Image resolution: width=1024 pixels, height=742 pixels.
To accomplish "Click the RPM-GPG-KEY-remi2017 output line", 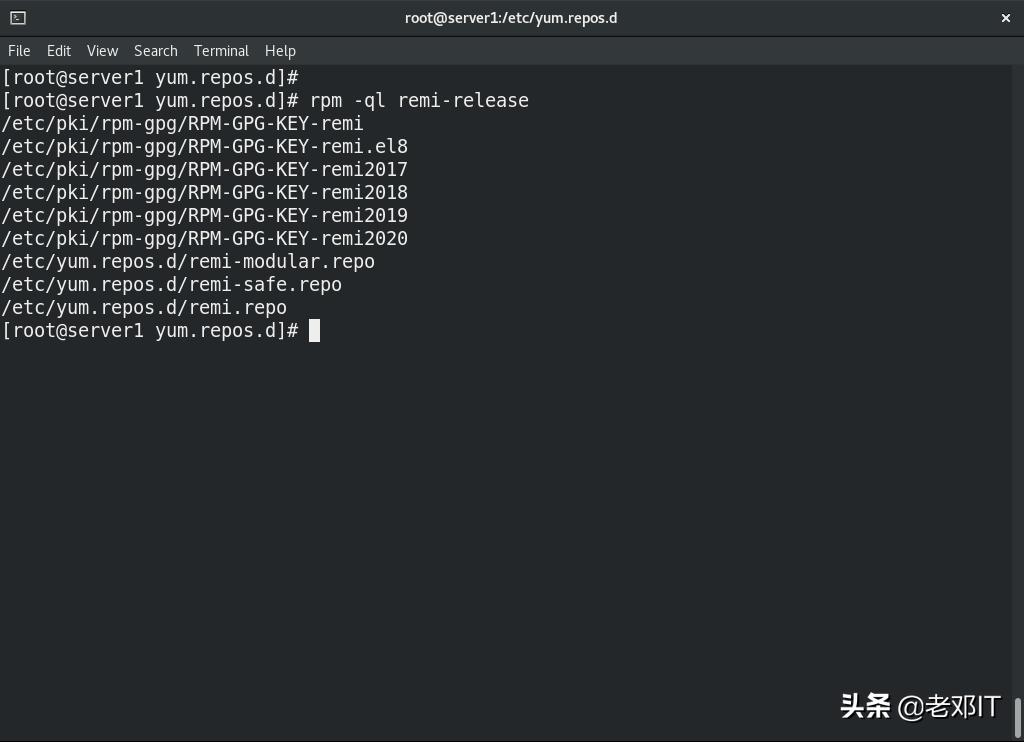I will coord(204,169).
